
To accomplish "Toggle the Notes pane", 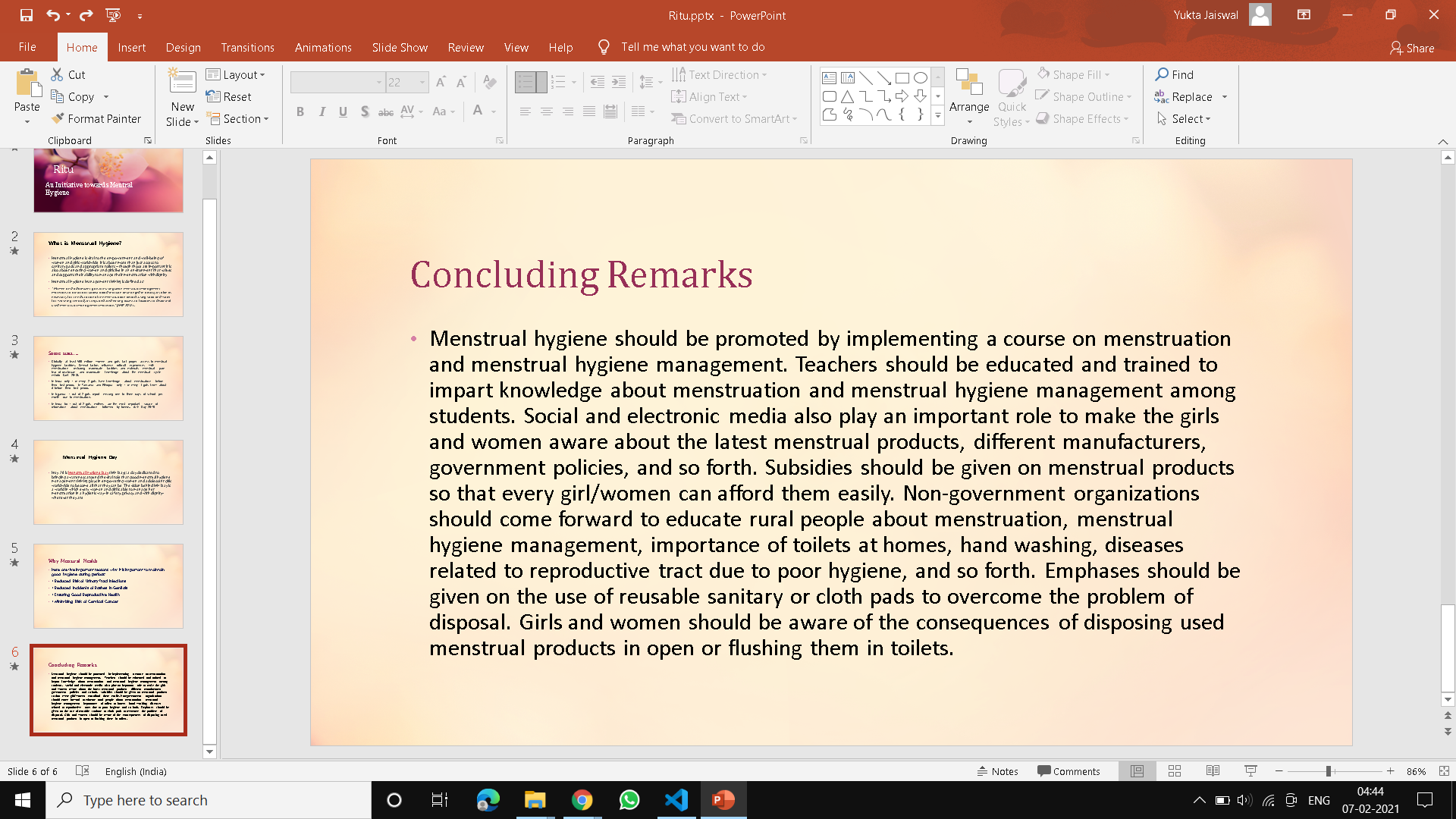I will coord(998,771).
